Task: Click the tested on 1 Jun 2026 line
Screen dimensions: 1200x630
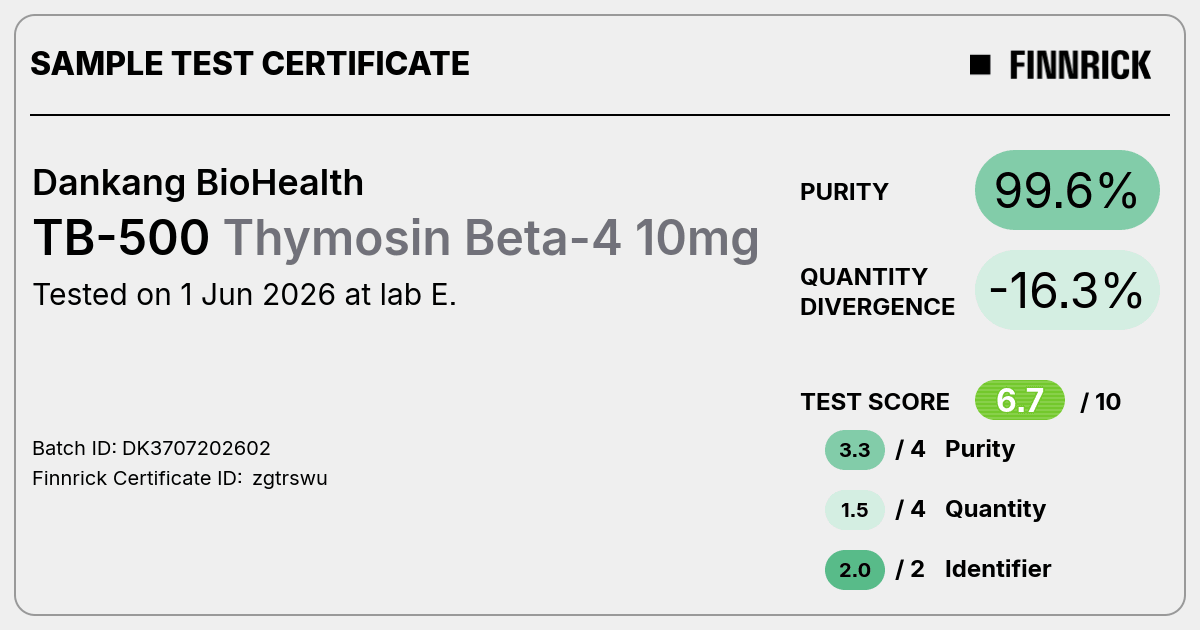Action: click(x=245, y=295)
